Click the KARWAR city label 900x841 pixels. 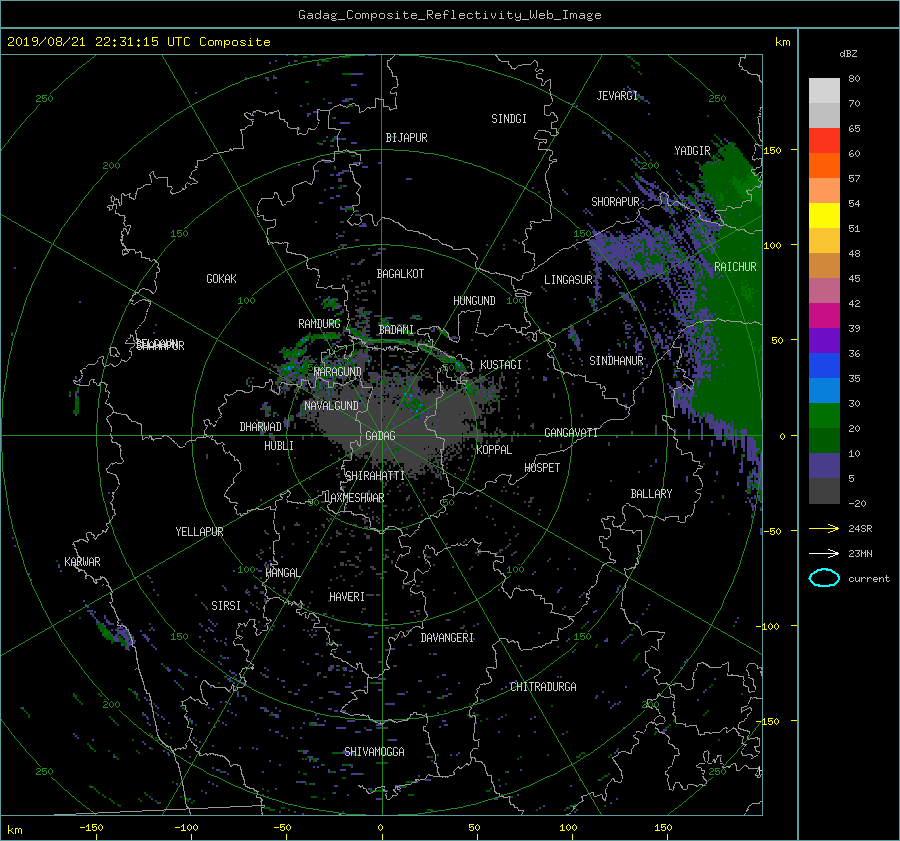pos(82,561)
